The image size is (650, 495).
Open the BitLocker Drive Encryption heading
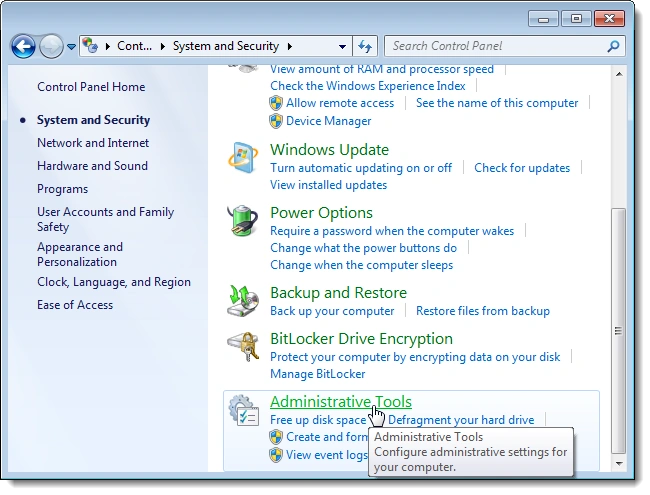tap(361, 339)
